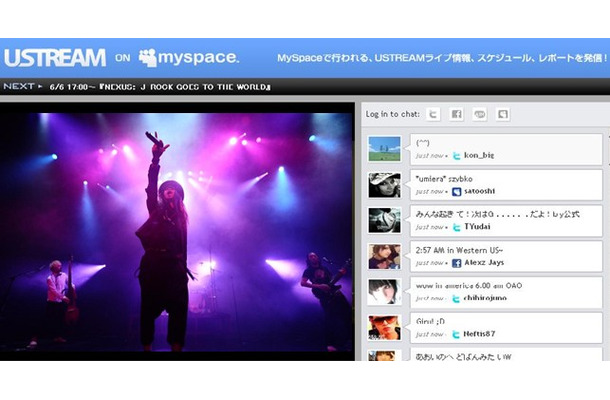The height and width of the screenshot is (400, 610).
Task: Click the 'just now' timestamp on satooshi's message
Action: (x=429, y=191)
